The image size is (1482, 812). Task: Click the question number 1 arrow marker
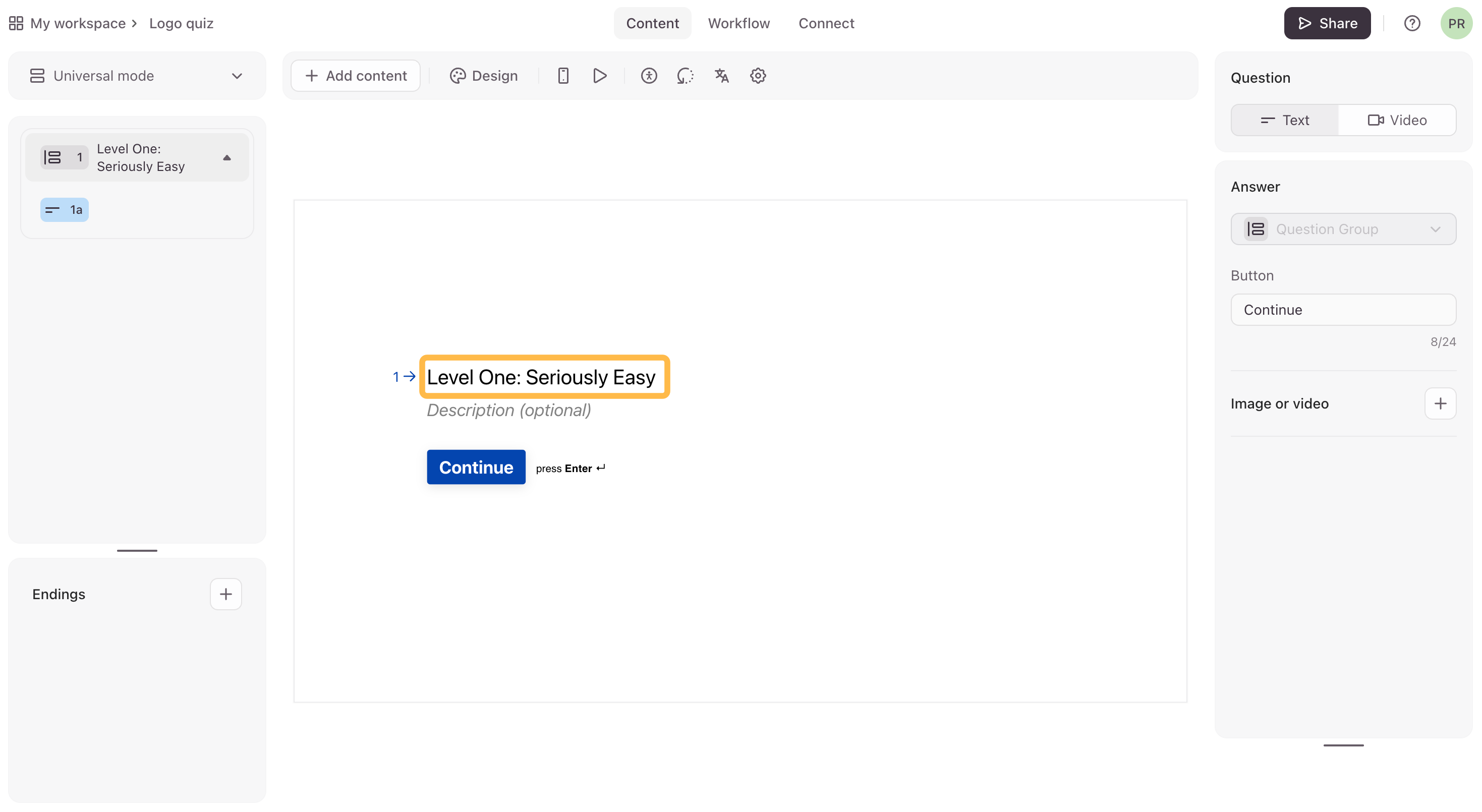[404, 377]
